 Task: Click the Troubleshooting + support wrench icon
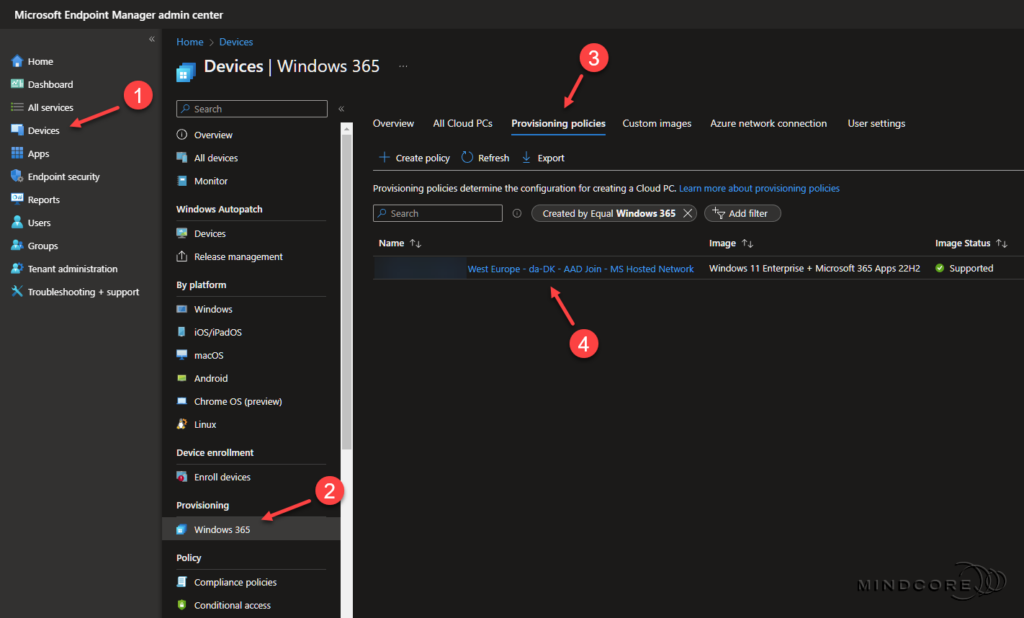(17, 292)
